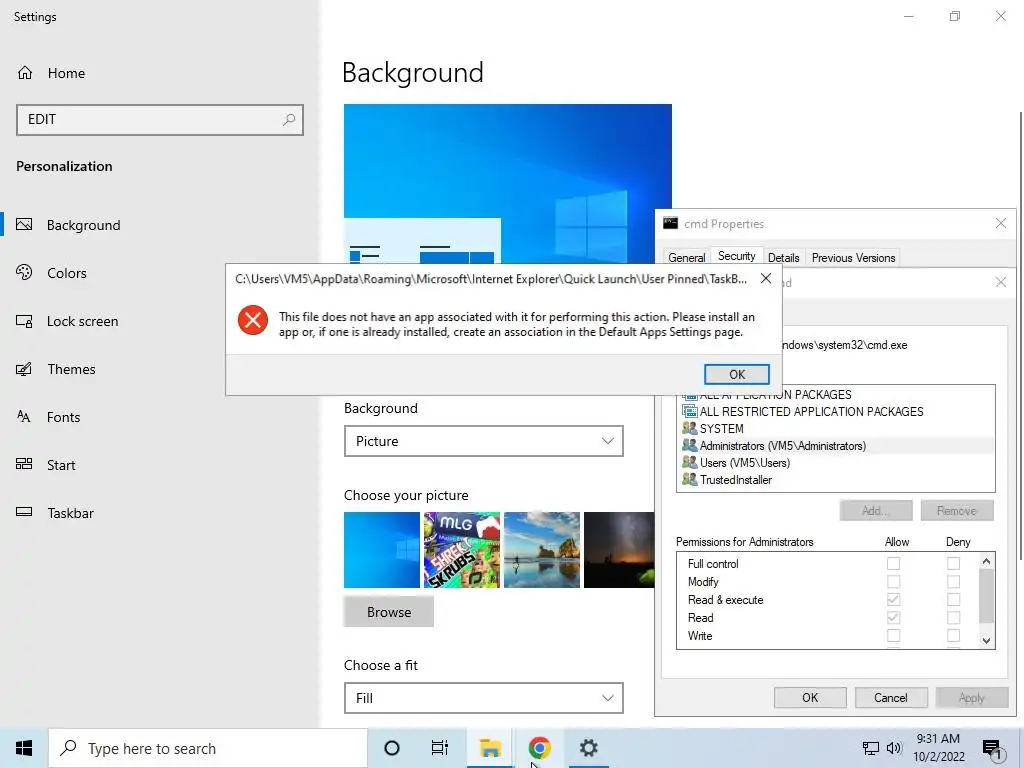Viewport: 1024px width, 768px height.
Task: Open Task View on taskbar
Action: pos(440,748)
